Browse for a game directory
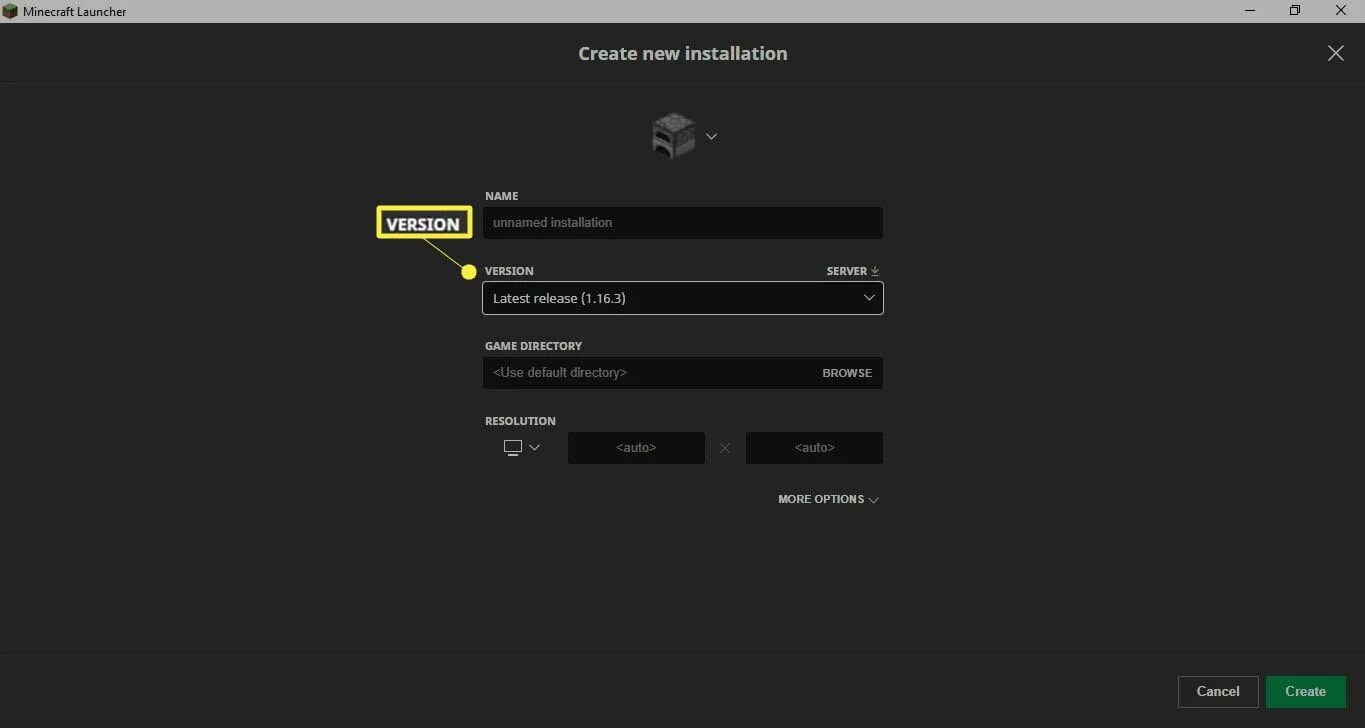Image resolution: width=1365 pixels, height=728 pixels. point(847,373)
